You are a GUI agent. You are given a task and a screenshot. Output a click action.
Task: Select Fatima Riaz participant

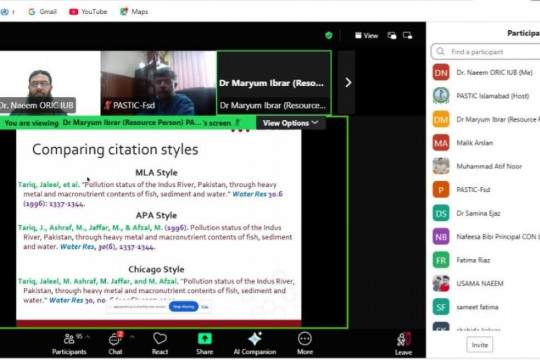(x=486, y=260)
